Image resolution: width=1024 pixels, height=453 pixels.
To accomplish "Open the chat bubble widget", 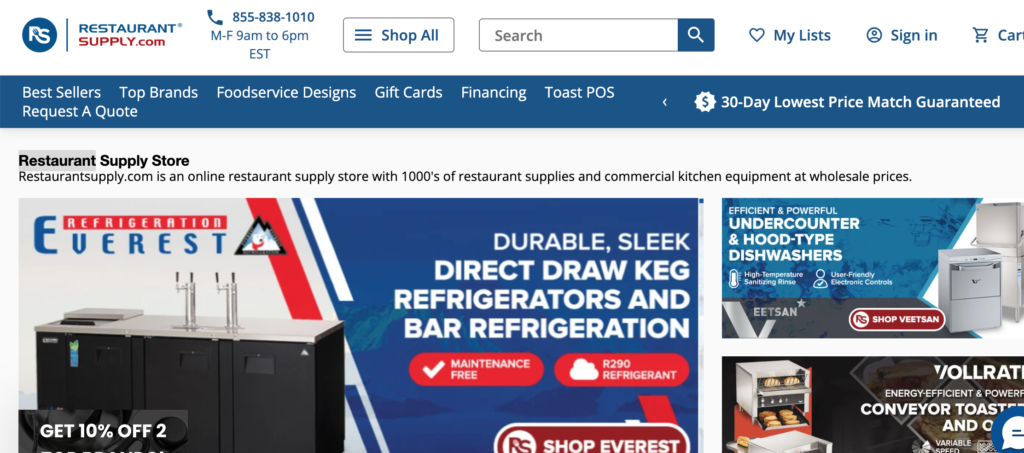I will click(1010, 431).
